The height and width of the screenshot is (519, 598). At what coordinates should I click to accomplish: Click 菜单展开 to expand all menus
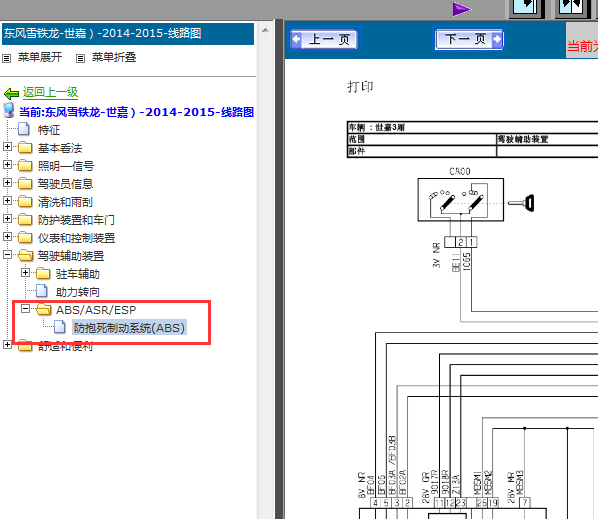coord(40,57)
